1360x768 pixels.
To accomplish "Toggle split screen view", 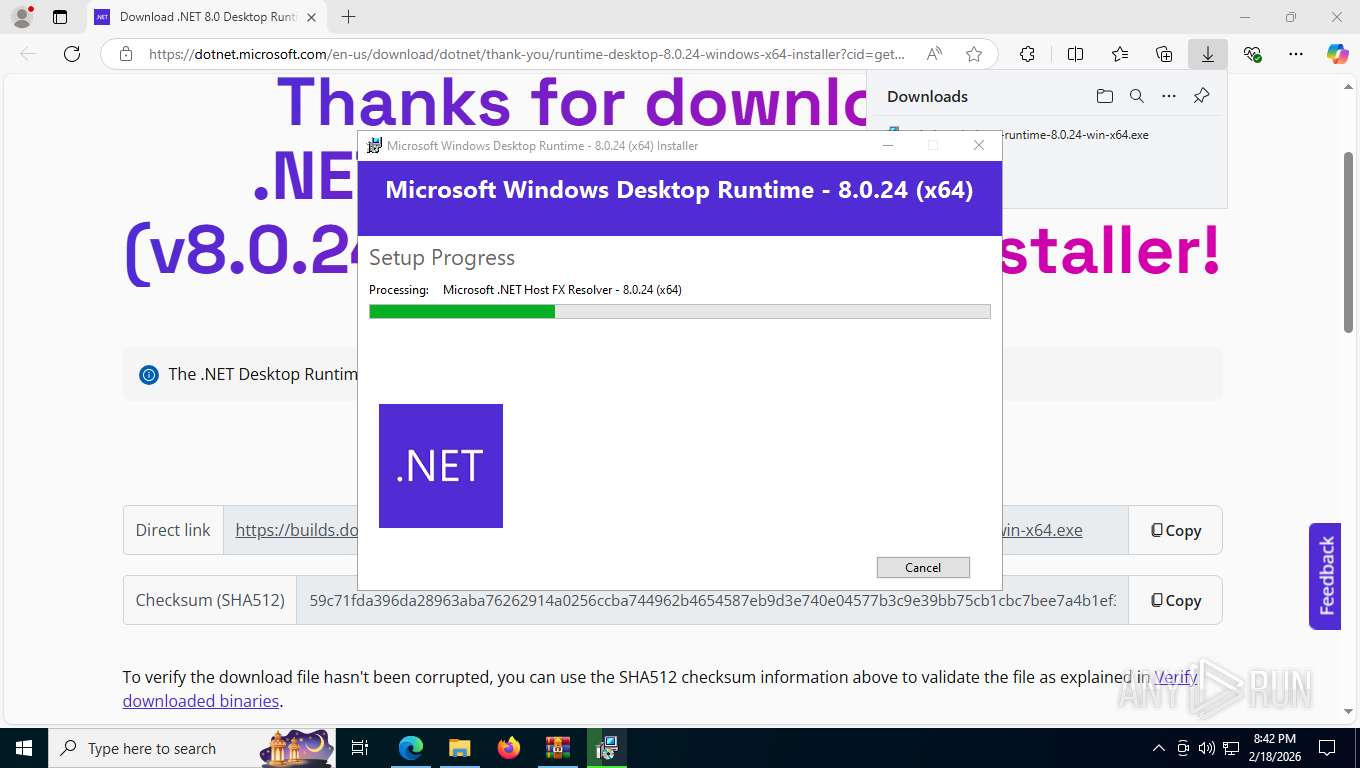I will (x=1075, y=54).
